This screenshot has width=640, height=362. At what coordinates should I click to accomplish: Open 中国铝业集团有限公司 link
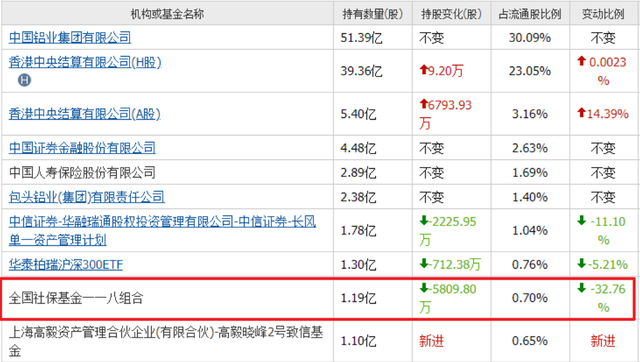tap(70, 38)
